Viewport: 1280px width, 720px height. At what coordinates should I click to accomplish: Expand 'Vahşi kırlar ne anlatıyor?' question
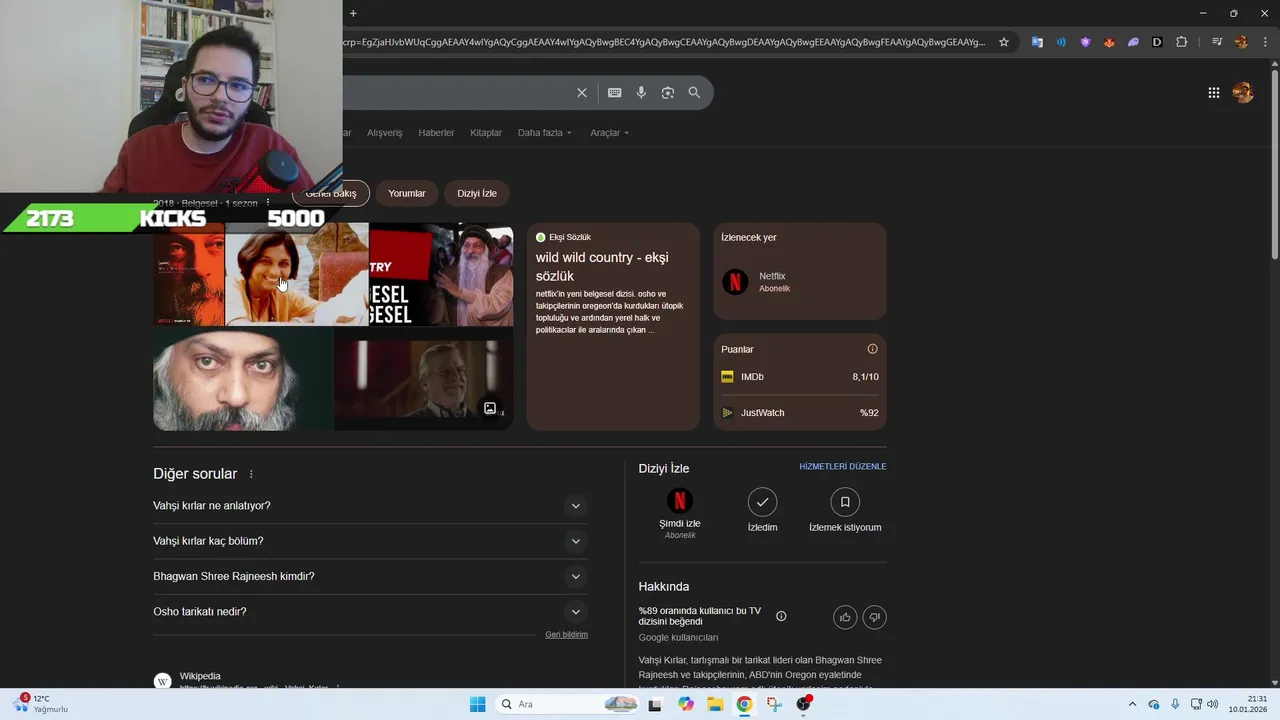[370, 506]
